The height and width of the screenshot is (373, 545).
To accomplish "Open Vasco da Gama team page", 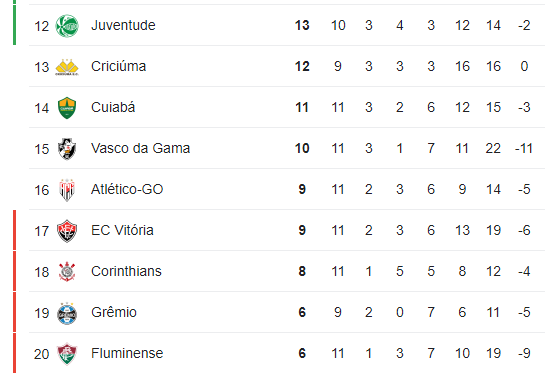I will pyautogui.click(x=140, y=148).
